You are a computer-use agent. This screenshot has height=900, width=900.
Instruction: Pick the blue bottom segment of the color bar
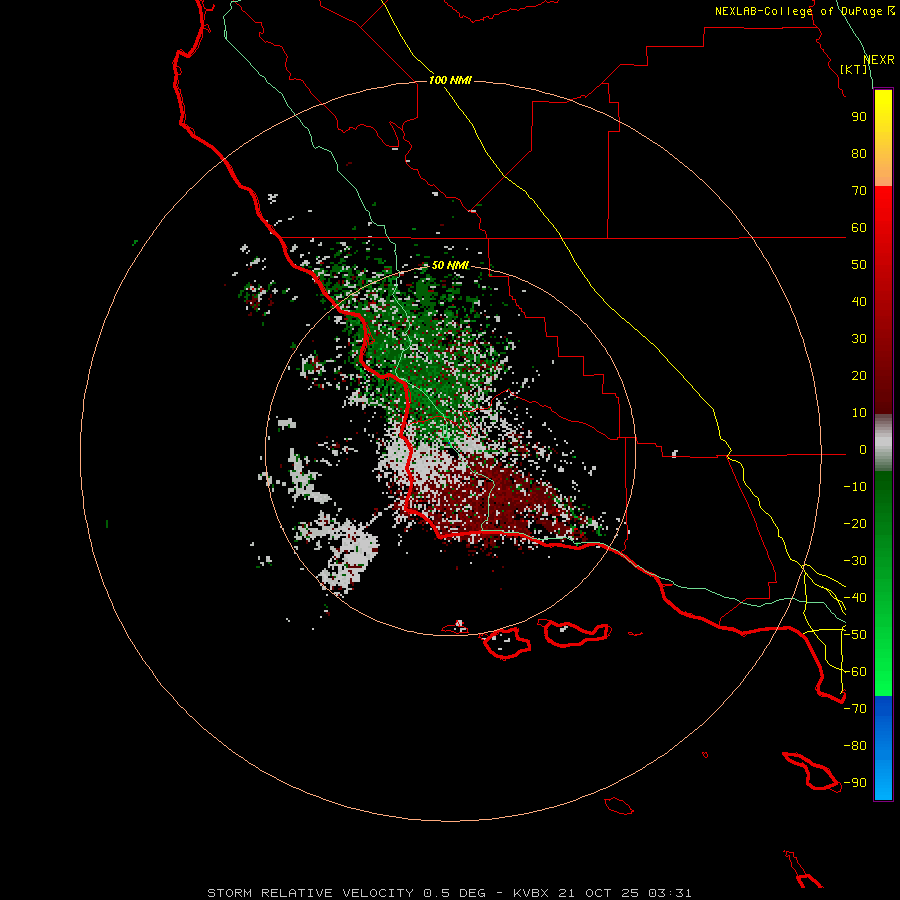[883, 748]
